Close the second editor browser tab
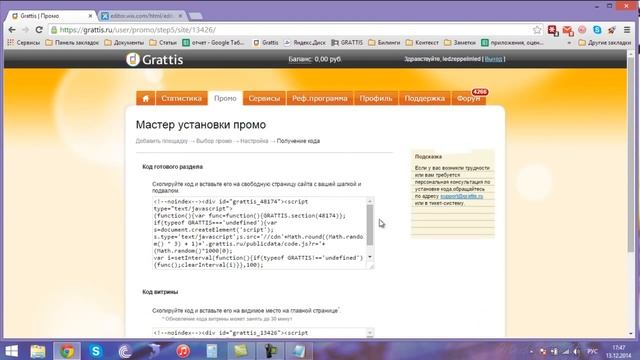The width and height of the screenshot is (640, 360). coord(180,16)
